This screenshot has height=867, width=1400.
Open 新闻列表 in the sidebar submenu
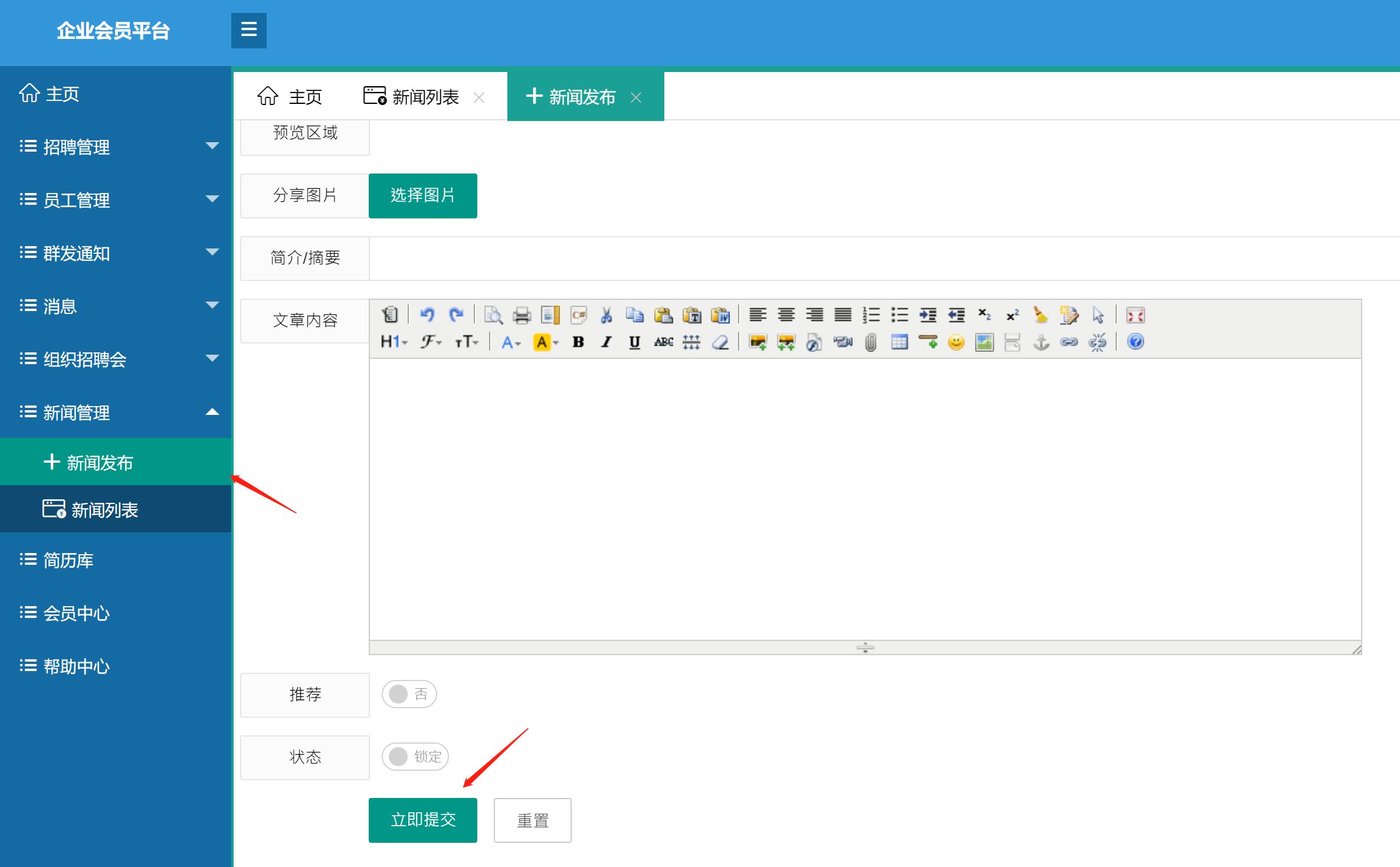coord(104,510)
